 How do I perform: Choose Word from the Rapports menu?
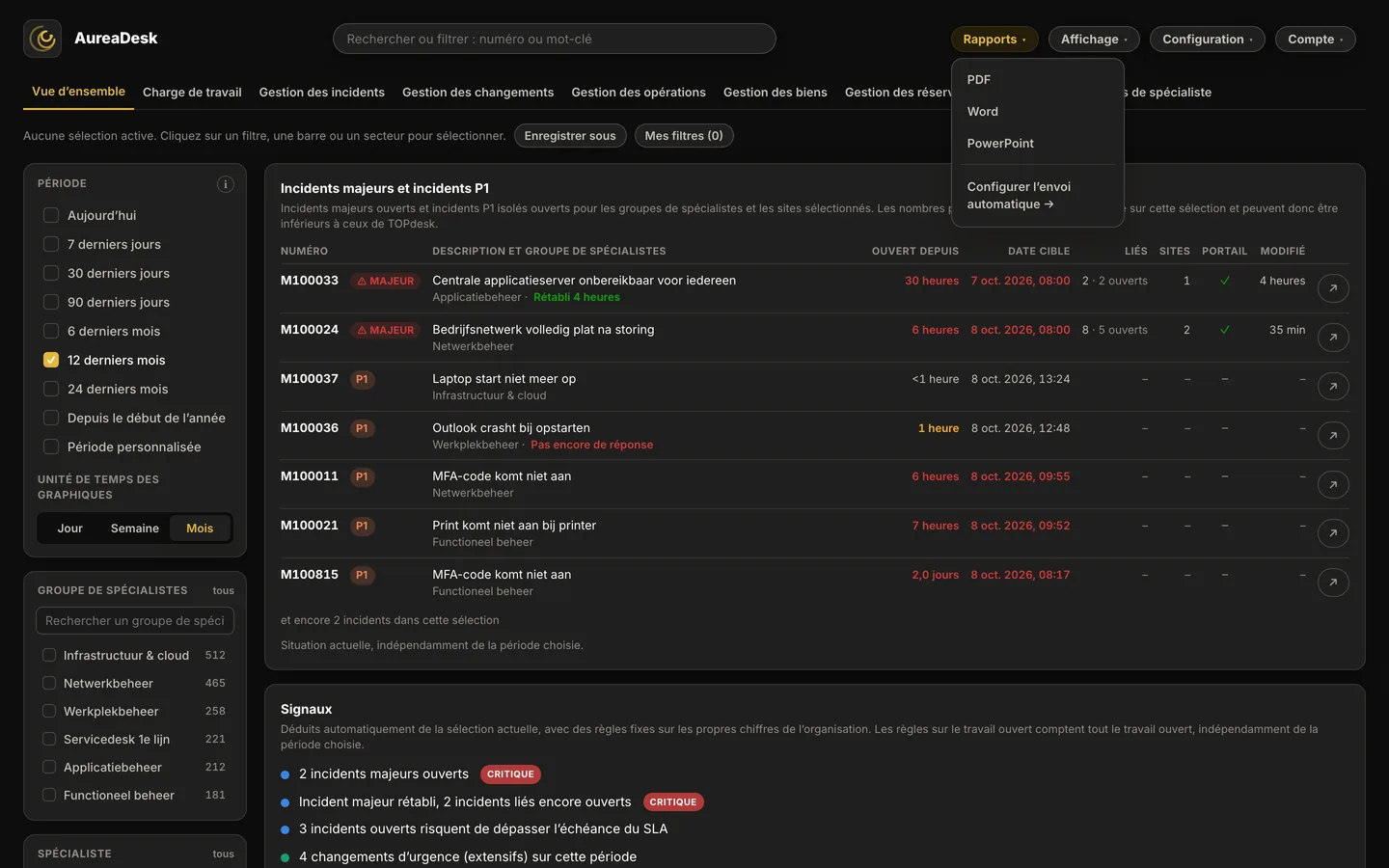(1038, 112)
